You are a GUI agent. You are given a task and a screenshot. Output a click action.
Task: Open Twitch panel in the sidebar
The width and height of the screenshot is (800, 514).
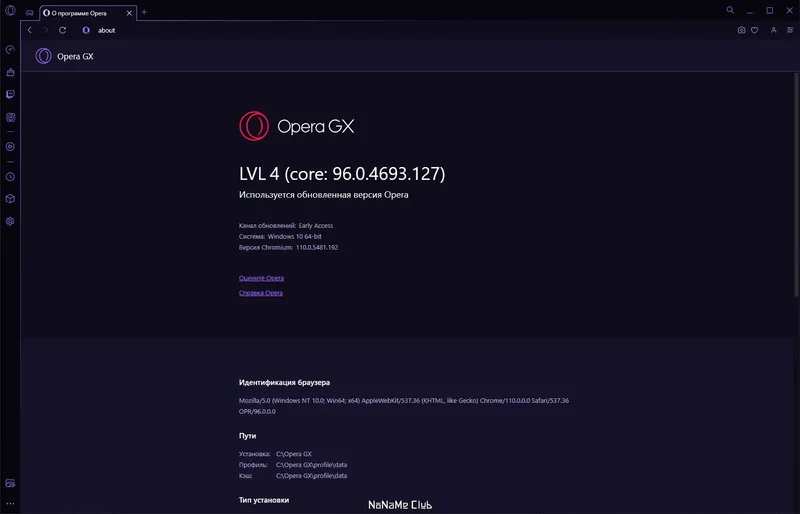pos(10,94)
